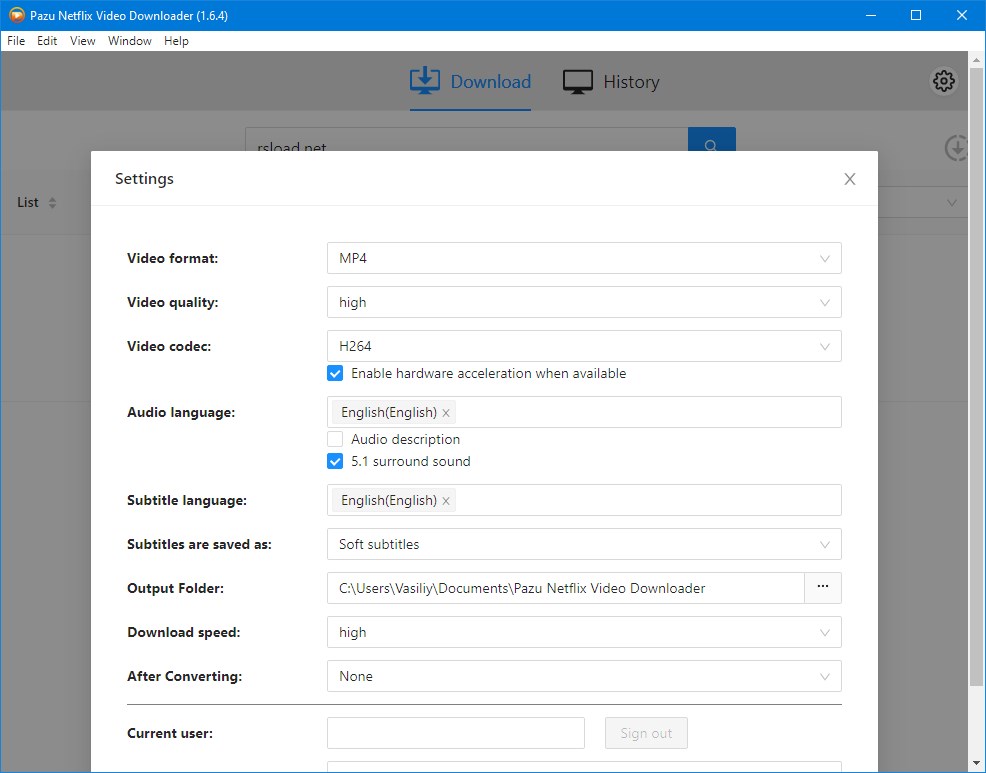This screenshot has width=986, height=773.
Task: Open the Window menu
Action: 129,41
